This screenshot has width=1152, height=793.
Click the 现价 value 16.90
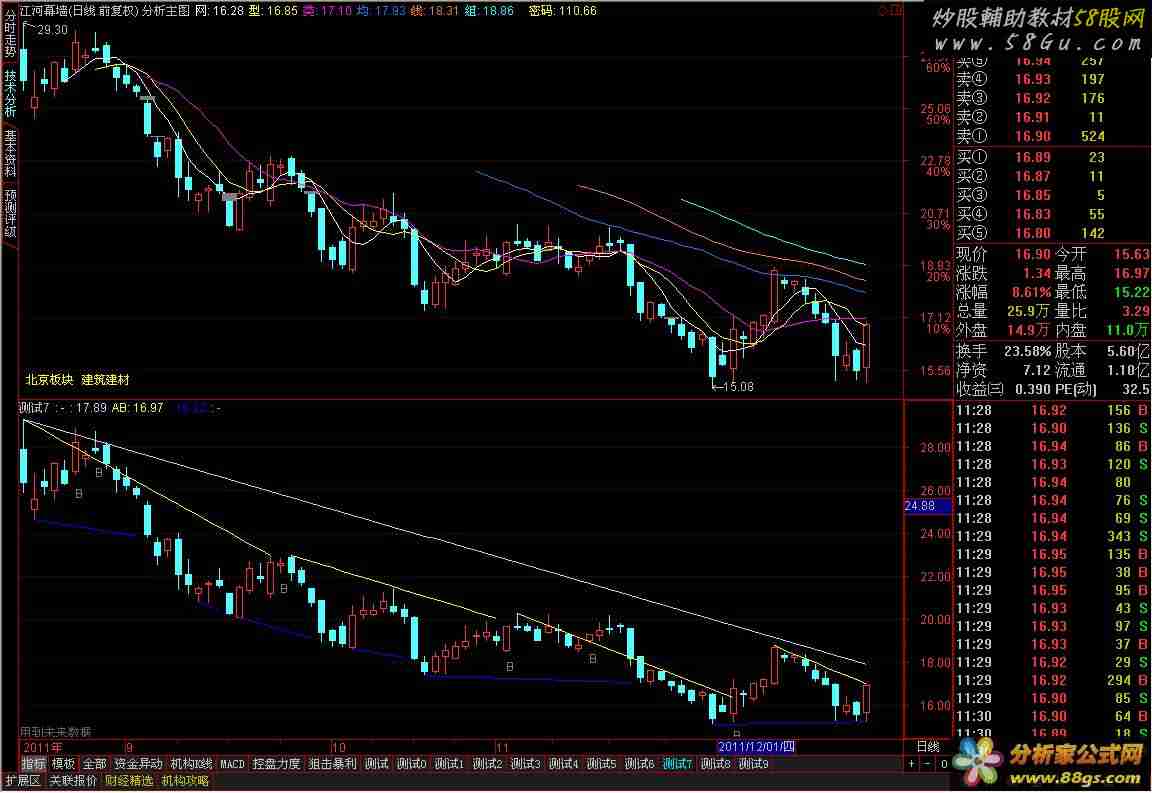click(1033, 254)
